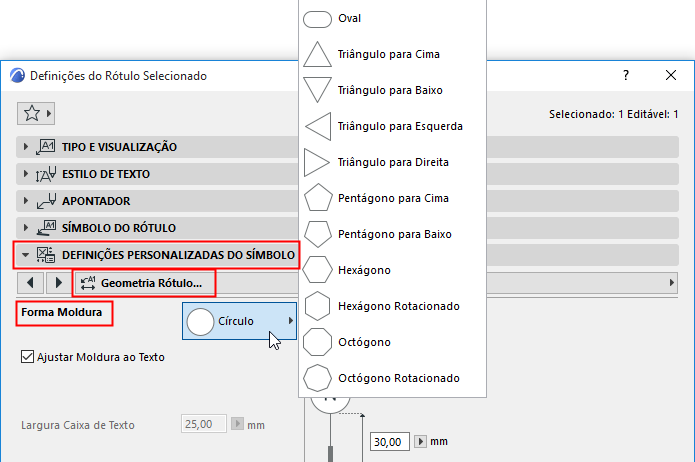The image size is (695, 462).
Task: Click the Forma Moldura label
Action: [62, 312]
